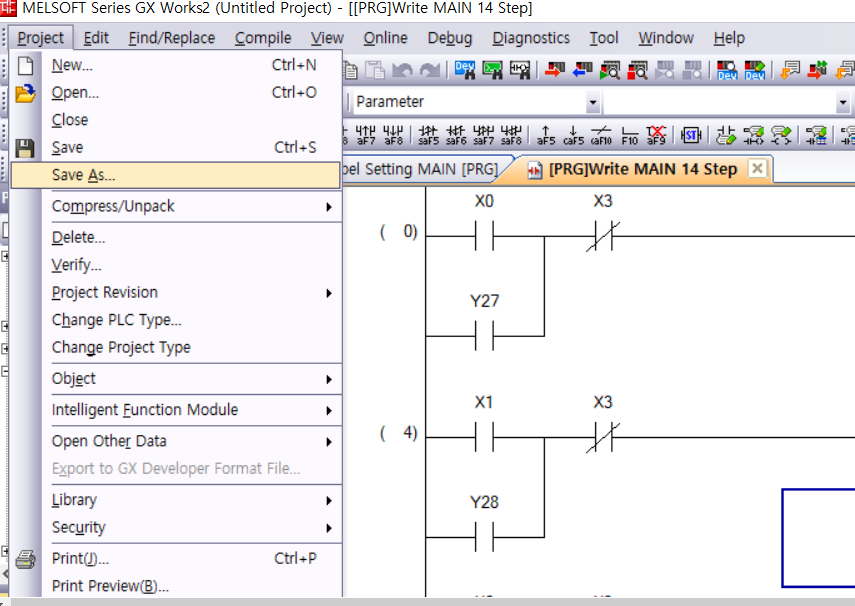
Task: Choose Change PLC Type...
Action: (176, 320)
